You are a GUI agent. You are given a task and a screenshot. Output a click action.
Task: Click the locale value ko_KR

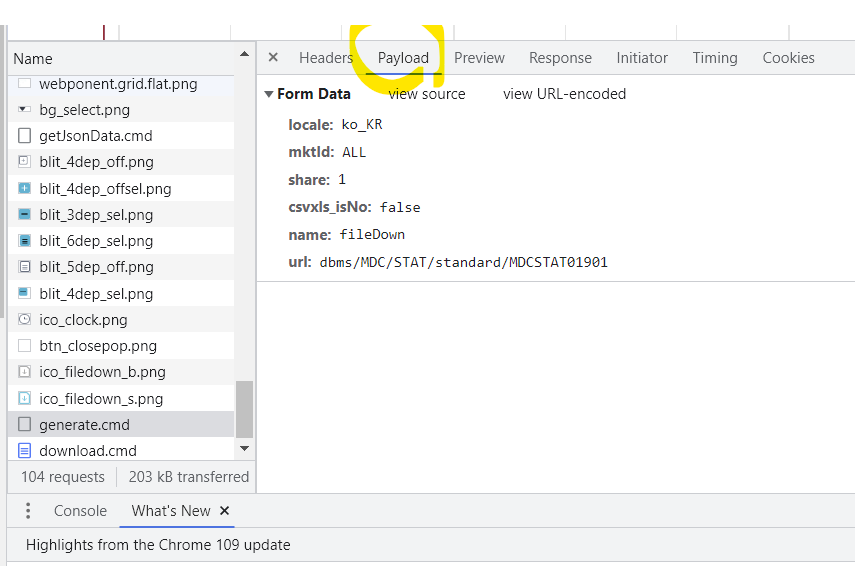[362, 125]
